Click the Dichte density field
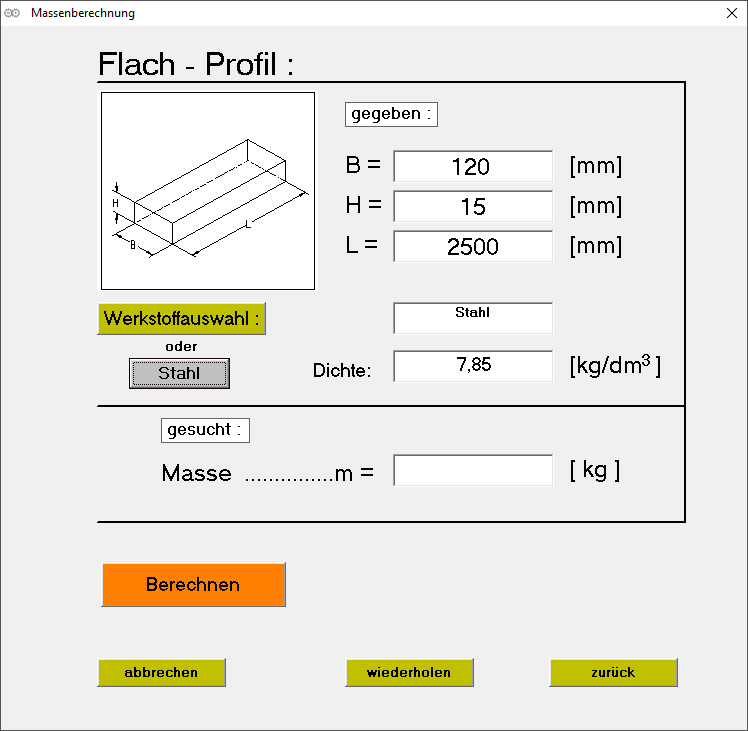748x731 pixels. [x=473, y=366]
